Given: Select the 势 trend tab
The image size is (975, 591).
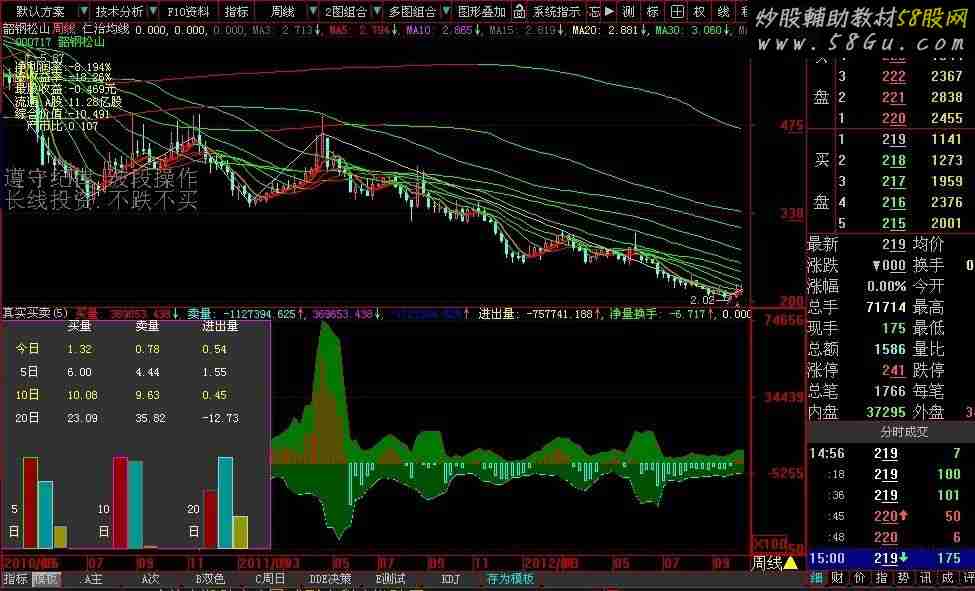Looking at the screenshot, I should tap(903, 579).
